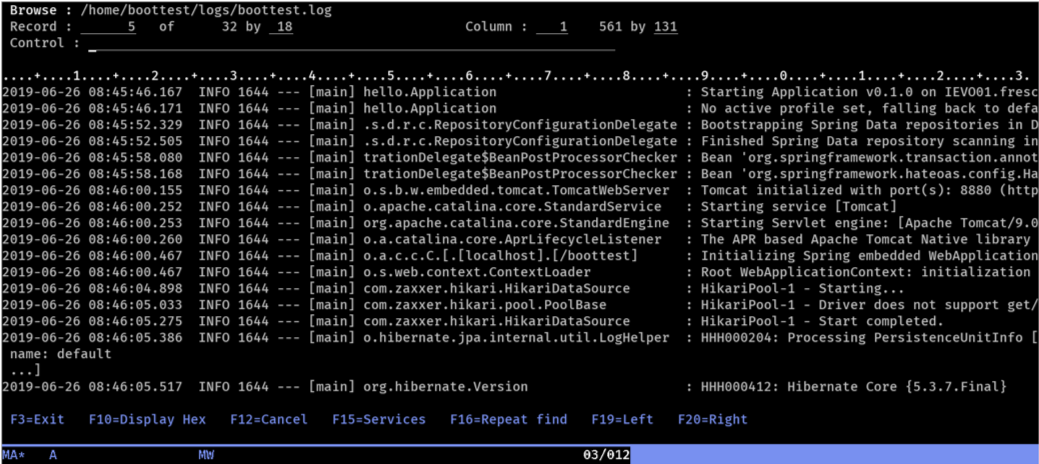Shift view with F20=Right
This screenshot has width=1039, height=464.
pos(712,420)
